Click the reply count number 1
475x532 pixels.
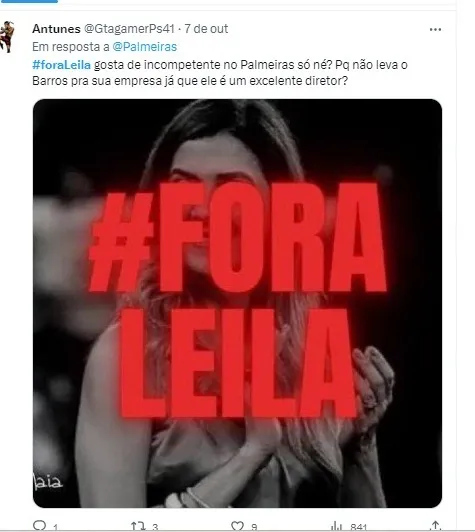55,527
